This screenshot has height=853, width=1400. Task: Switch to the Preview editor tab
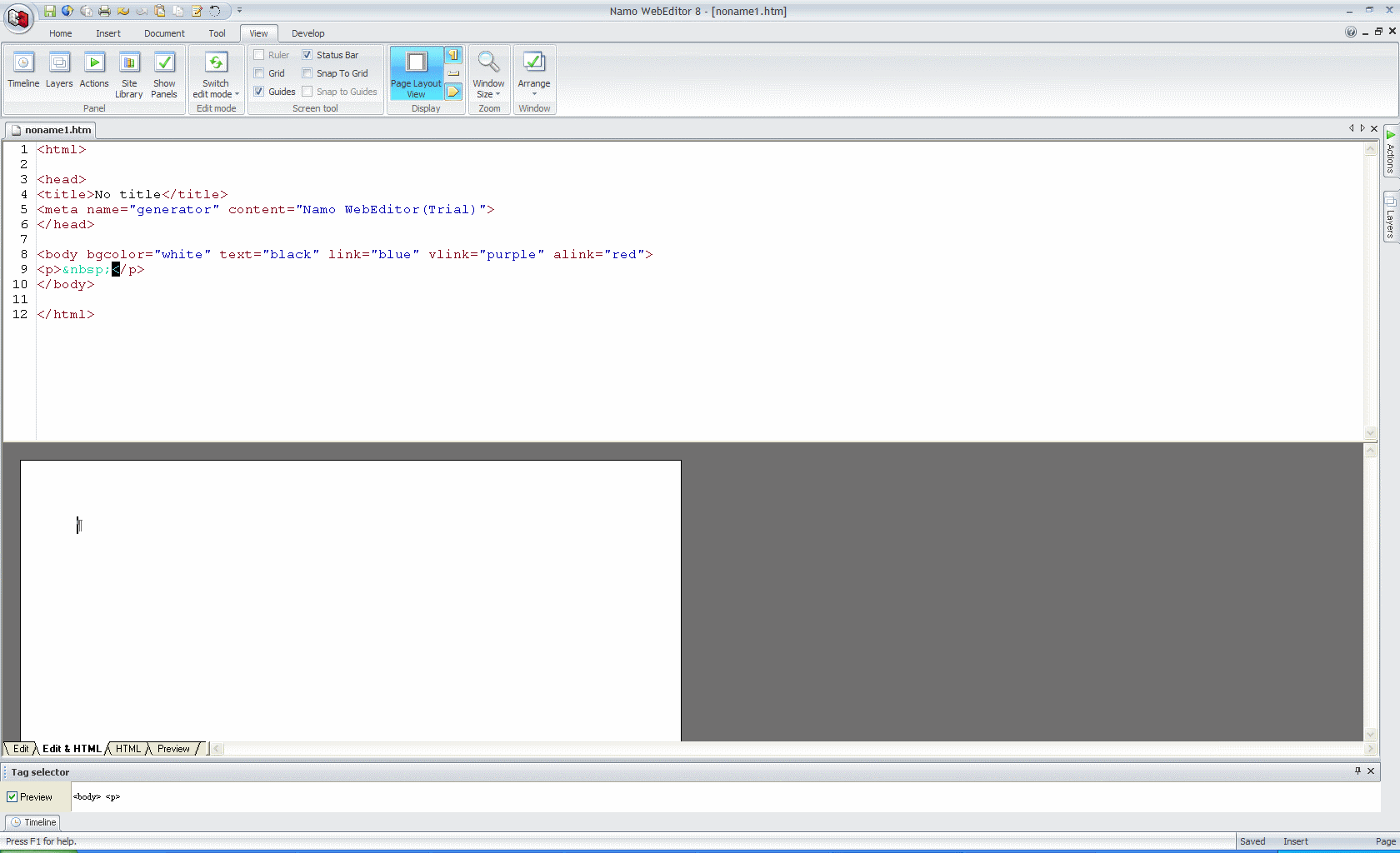point(173,749)
